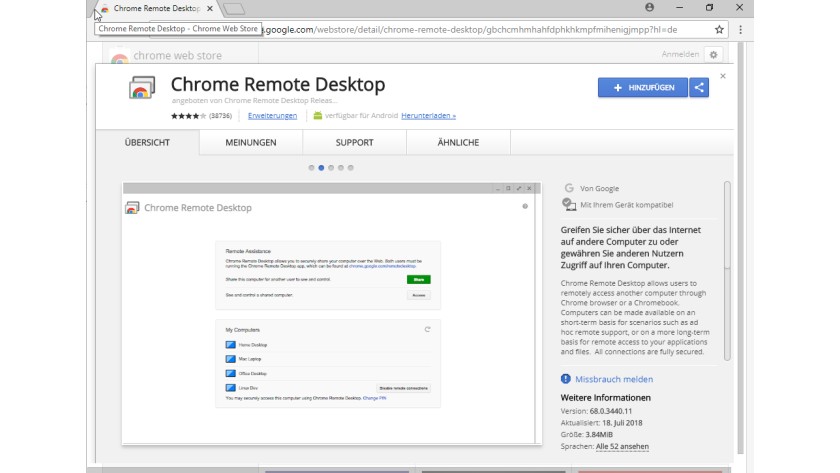840x473 pixels.
Task: Click the Android availability icon
Action: coord(318,115)
